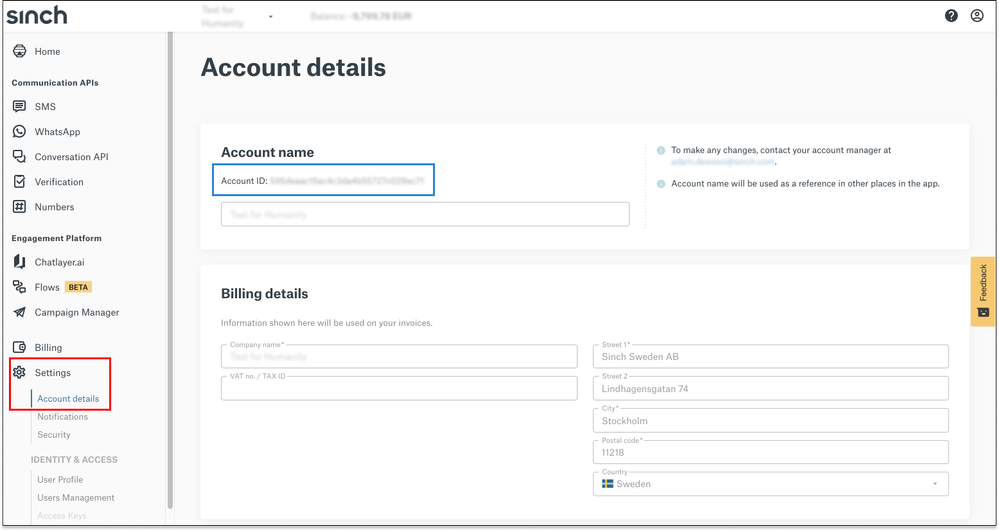
Task: Click Street 2 field Lindhagensgatan 74
Action: click(x=770, y=388)
